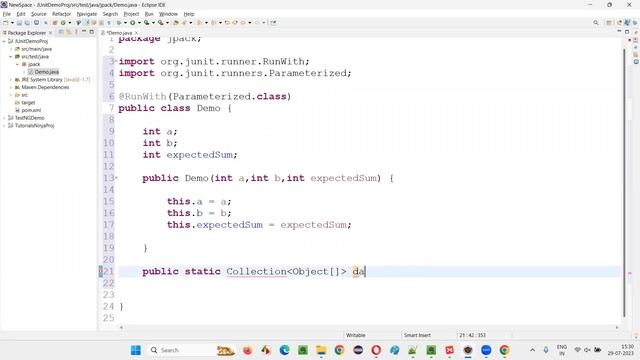Open the Edit menu

coord(21,14)
